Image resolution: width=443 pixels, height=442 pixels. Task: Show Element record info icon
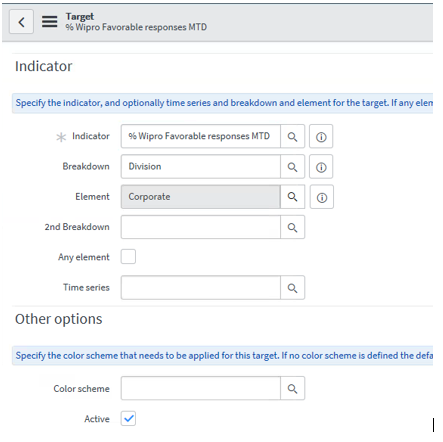click(x=322, y=197)
